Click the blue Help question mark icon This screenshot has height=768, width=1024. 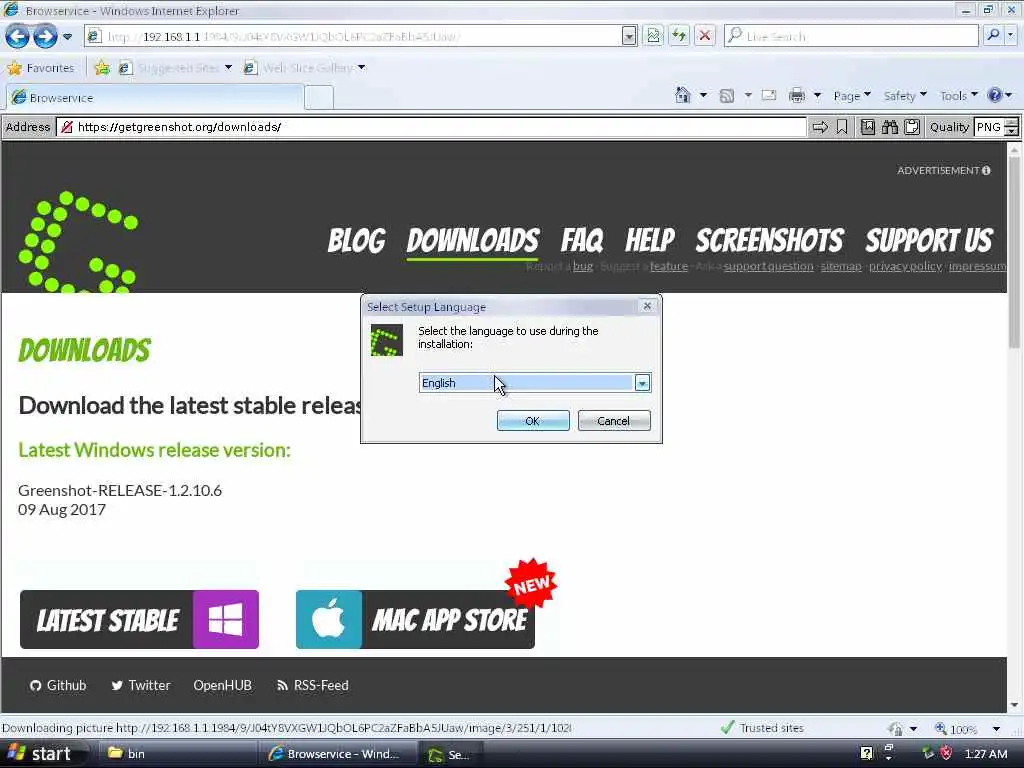point(995,95)
